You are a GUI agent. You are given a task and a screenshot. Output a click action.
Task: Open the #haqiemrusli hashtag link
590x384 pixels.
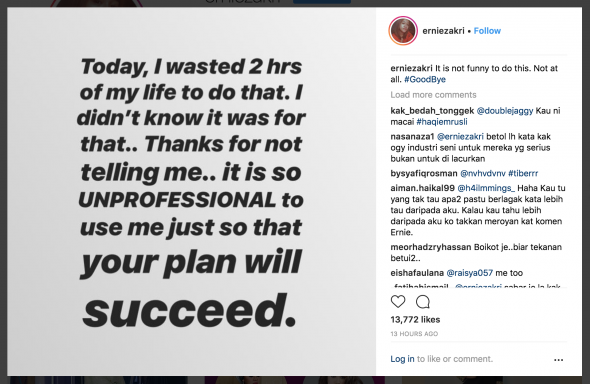[x=442, y=122]
